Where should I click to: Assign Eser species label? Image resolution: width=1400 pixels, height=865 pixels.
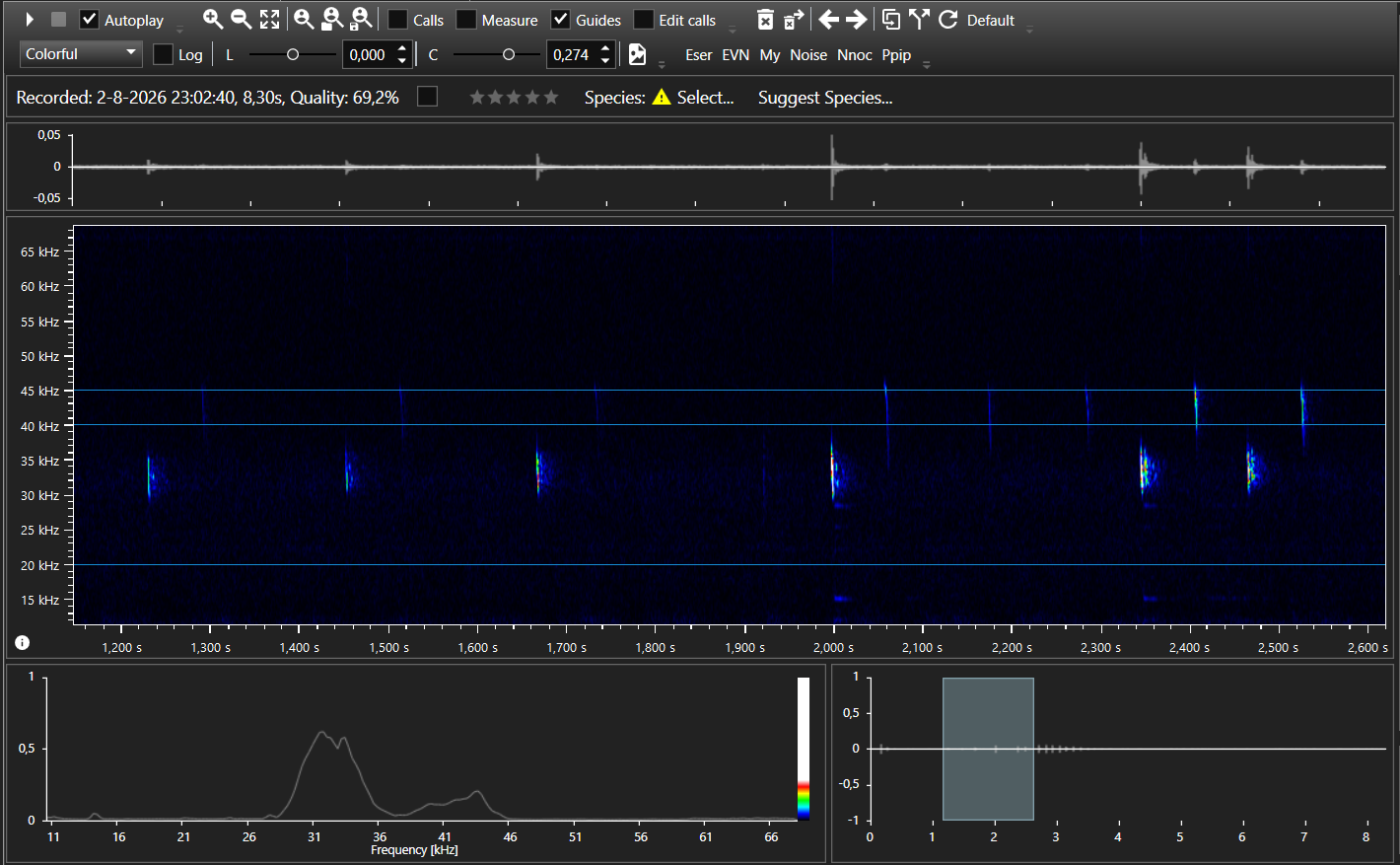pos(698,55)
